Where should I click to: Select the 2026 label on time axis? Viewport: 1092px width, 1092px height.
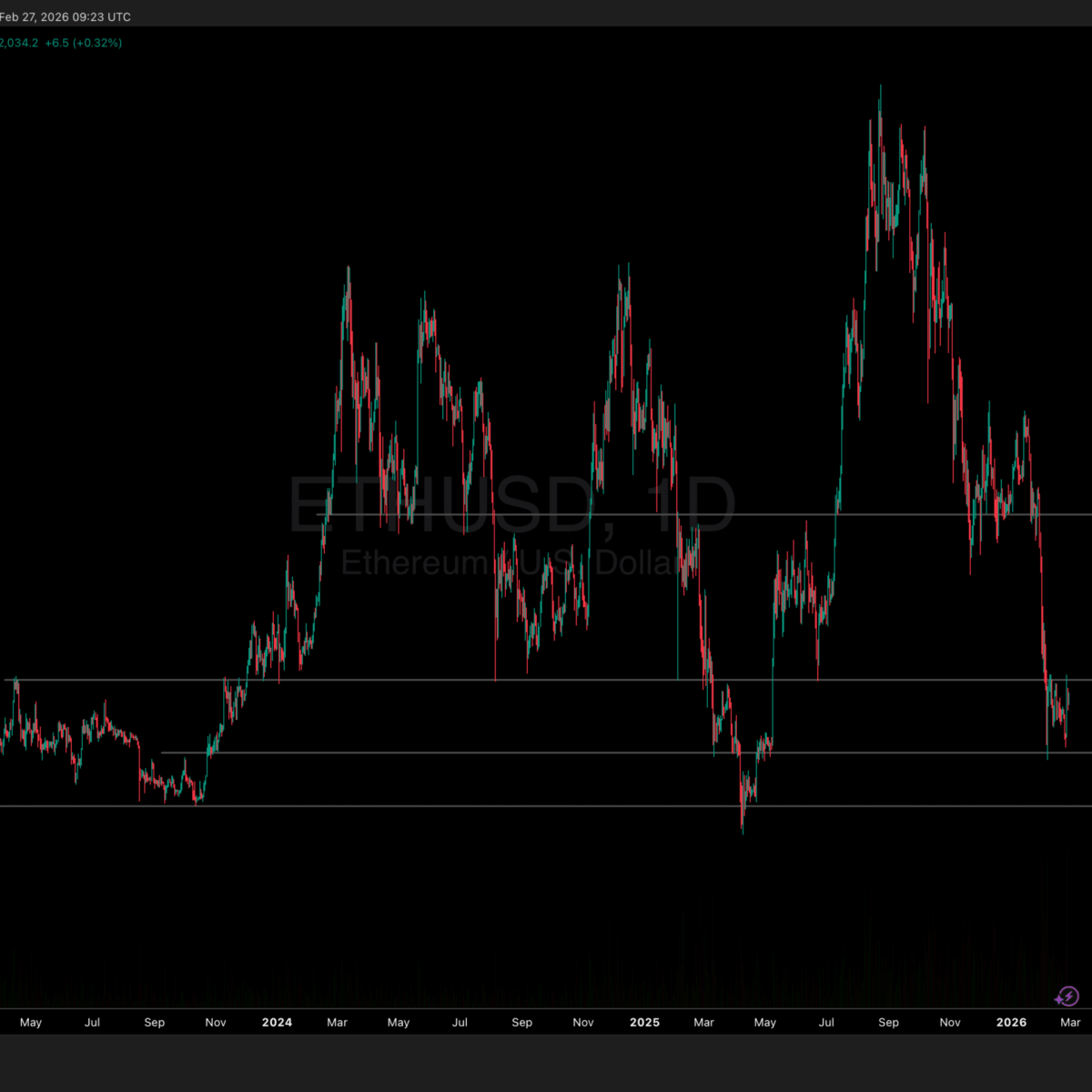1011,1022
